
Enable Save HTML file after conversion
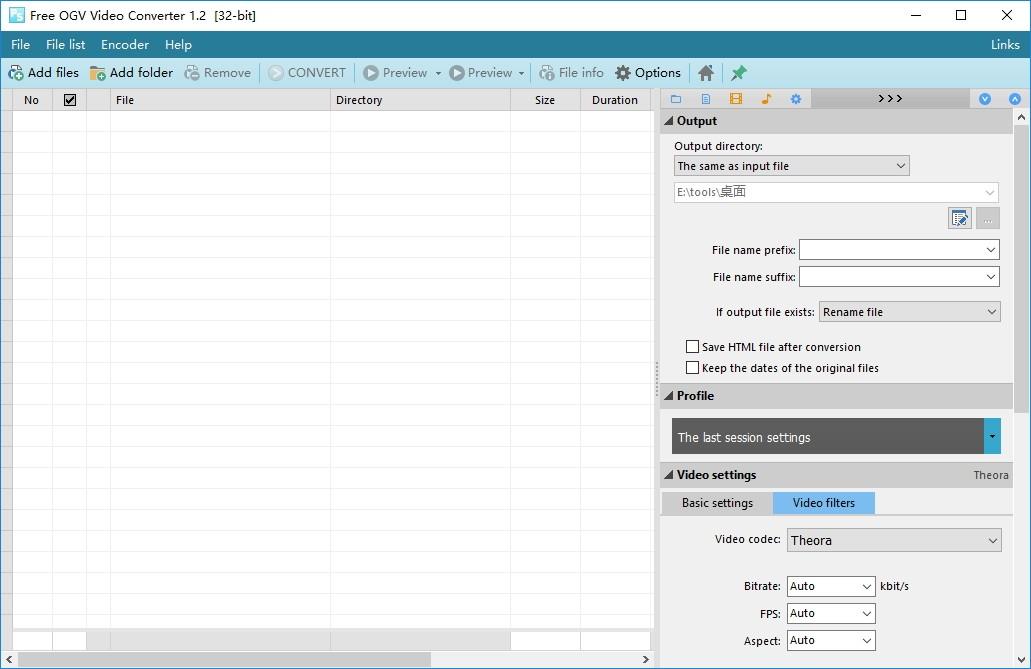pyautogui.click(x=692, y=347)
